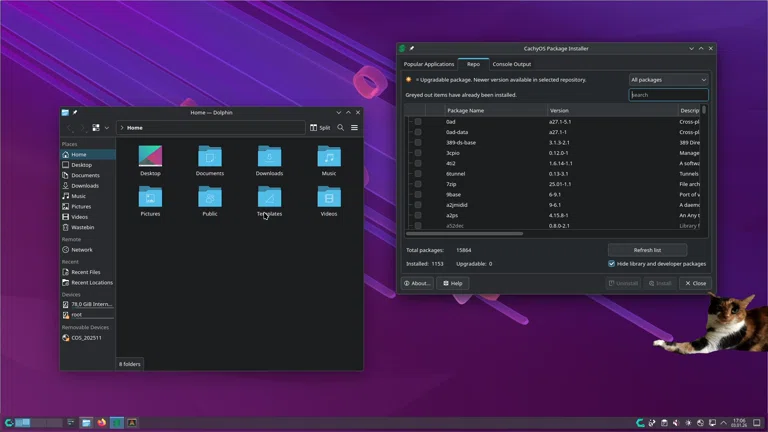Select the COS_202511 removable device
Screen dimensions: 768x432
(88, 337)
